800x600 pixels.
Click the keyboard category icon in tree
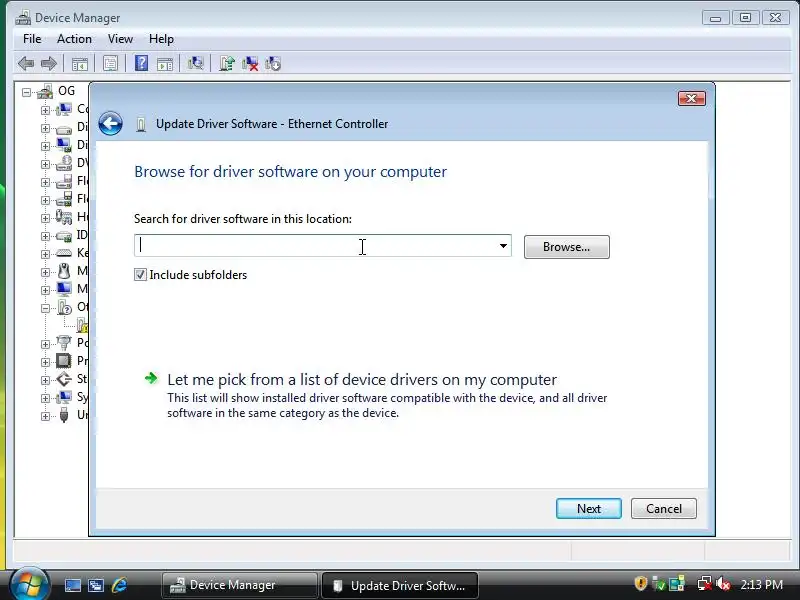pos(64,253)
